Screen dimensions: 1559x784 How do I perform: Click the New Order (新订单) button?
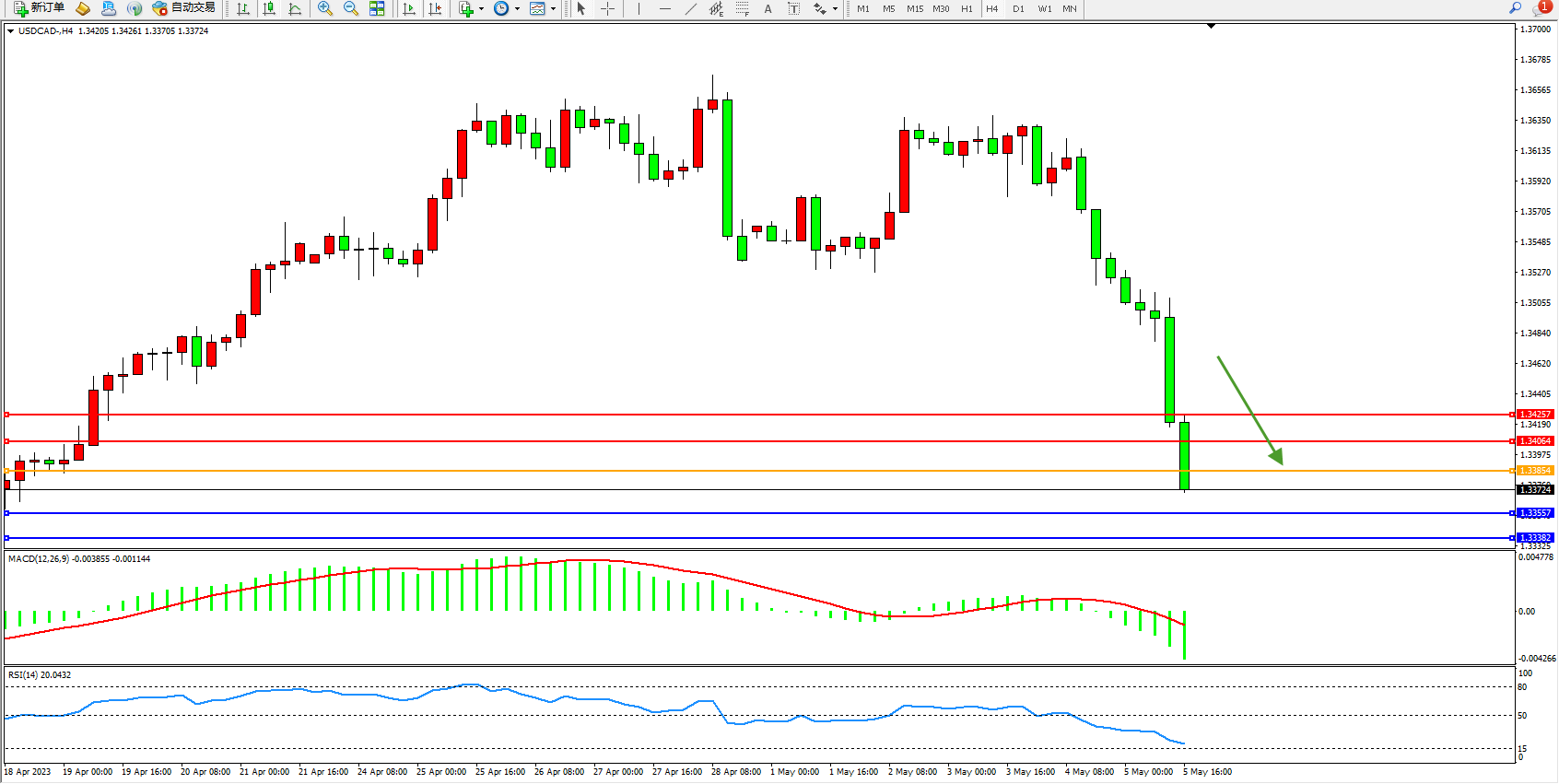(39, 8)
